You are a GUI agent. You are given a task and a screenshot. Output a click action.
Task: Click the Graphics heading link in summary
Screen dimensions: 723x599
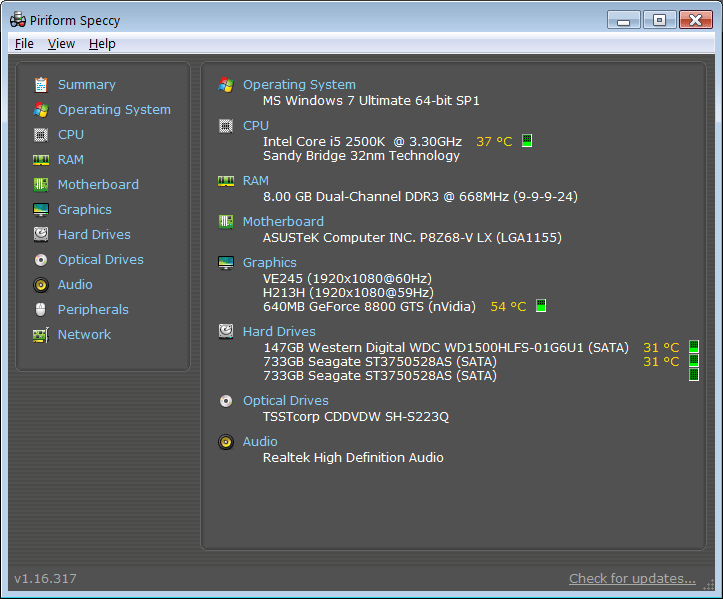270,263
